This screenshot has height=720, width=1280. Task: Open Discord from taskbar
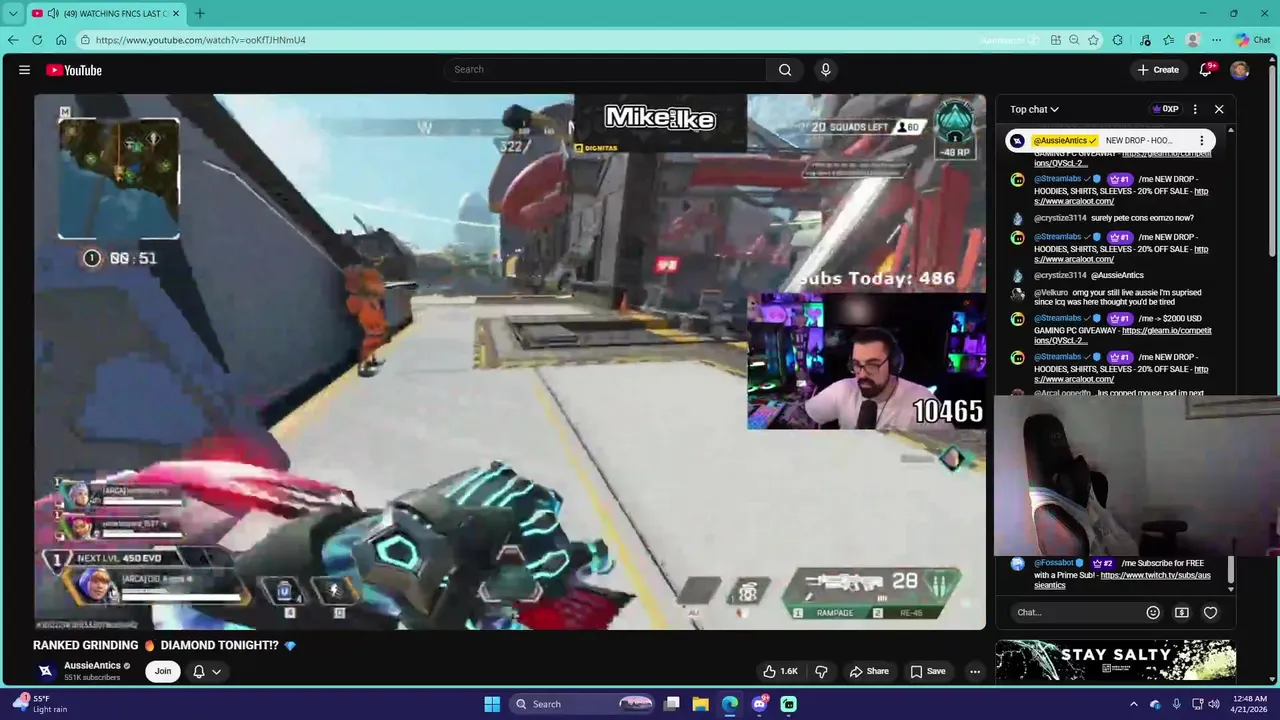[759, 704]
